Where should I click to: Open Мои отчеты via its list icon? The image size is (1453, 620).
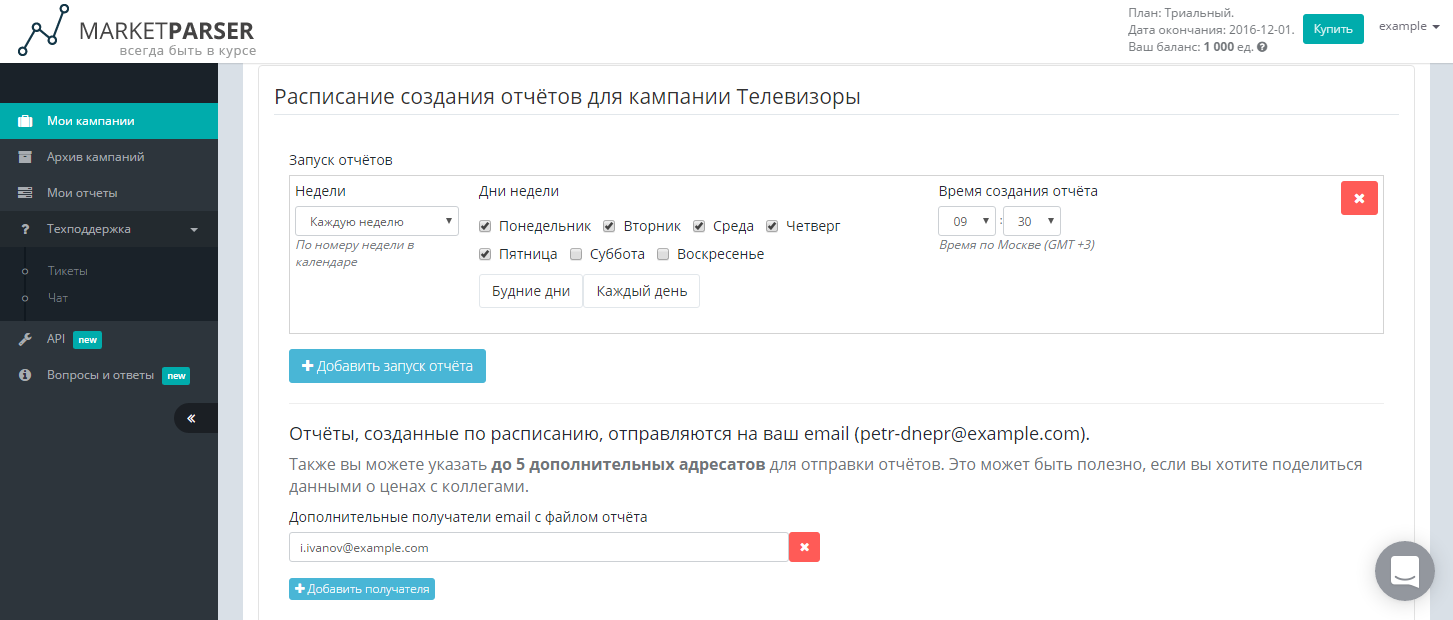[25, 193]
